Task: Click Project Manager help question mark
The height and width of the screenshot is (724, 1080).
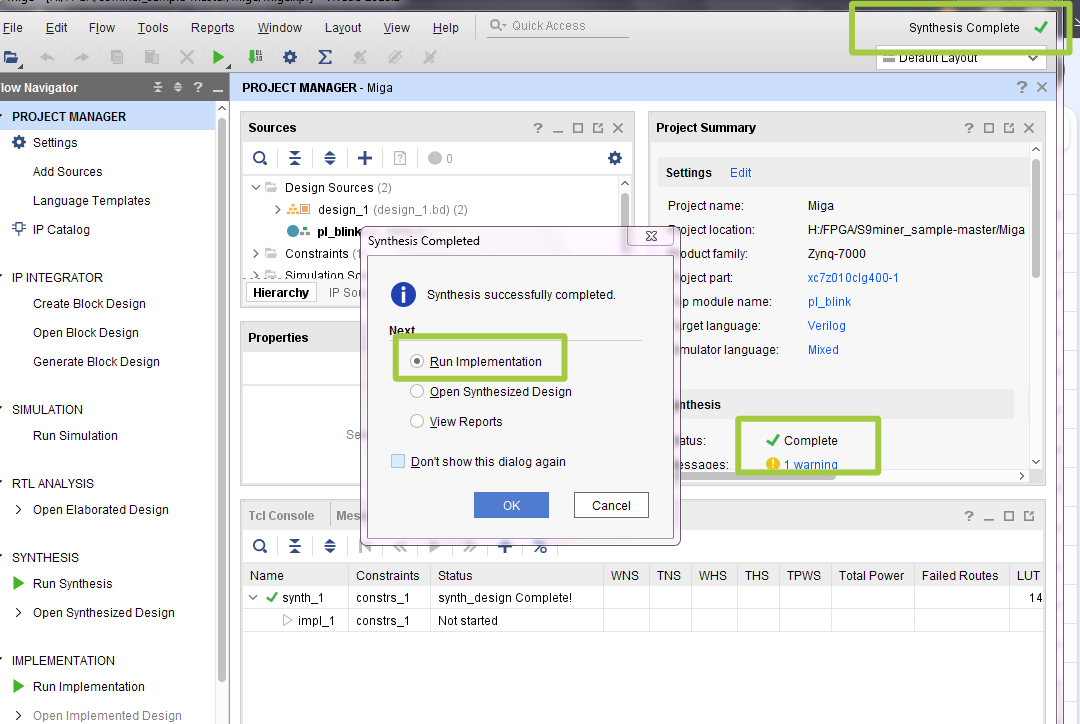Action: (1021, 87)
